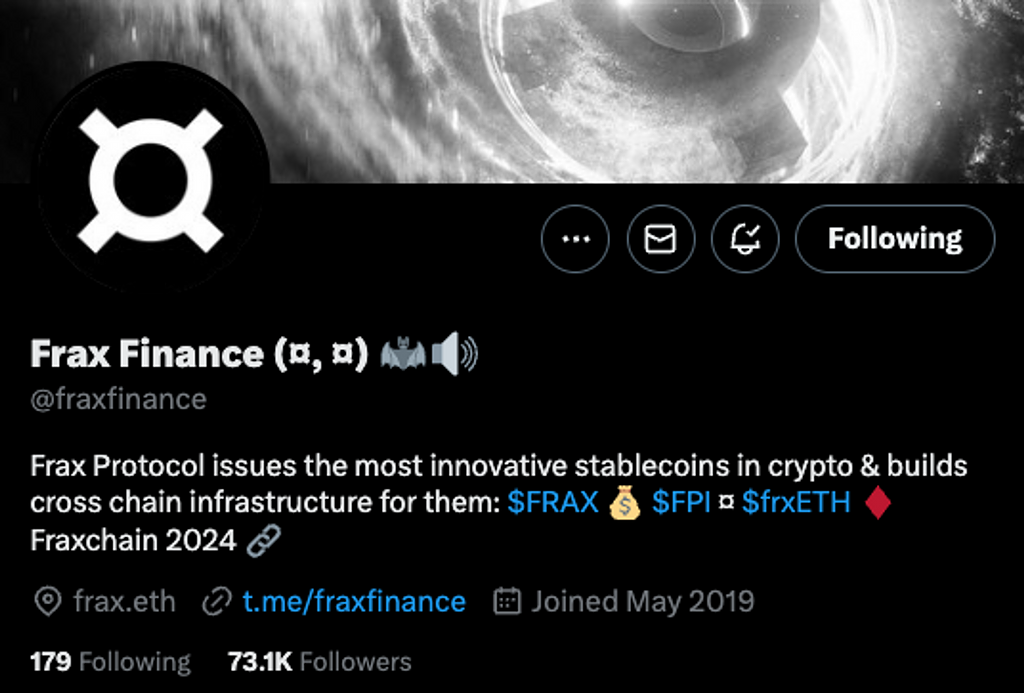Open the Frax Finance profile picture
Viewport: 1024px width, 693px height.
click(150, 180)
